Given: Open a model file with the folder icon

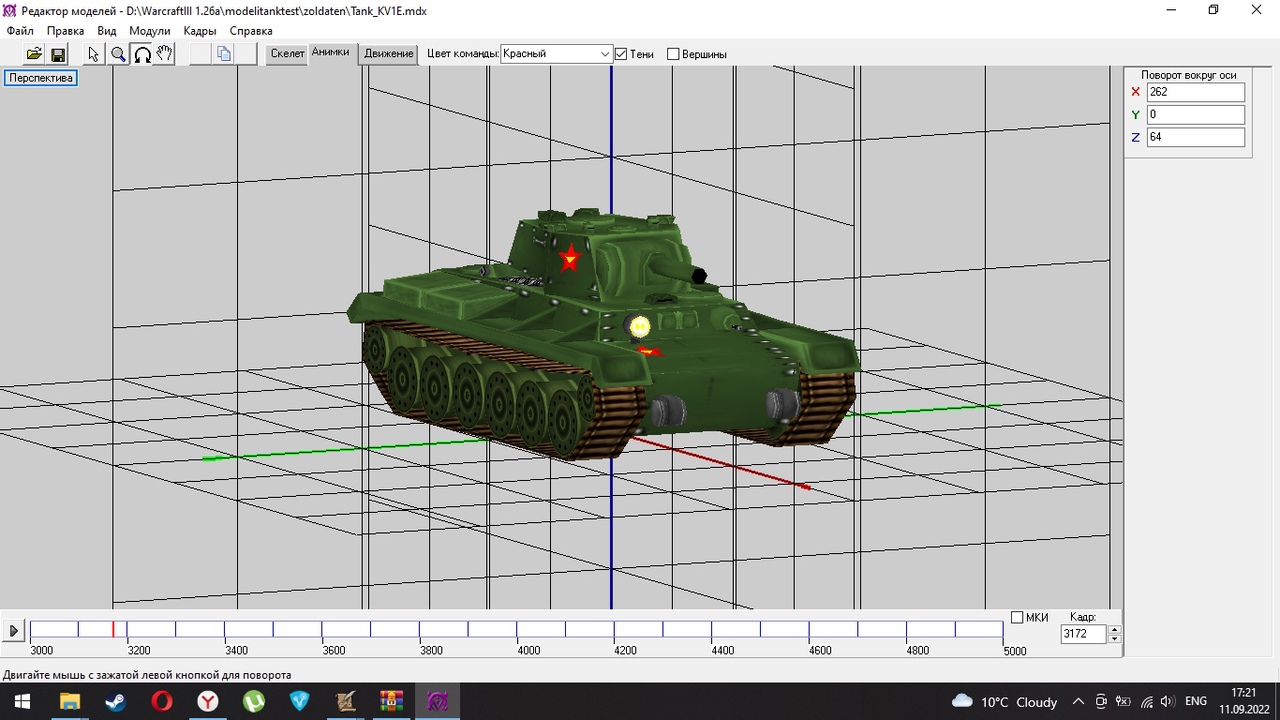Looking at the screenshot, I should click(34, 54).
